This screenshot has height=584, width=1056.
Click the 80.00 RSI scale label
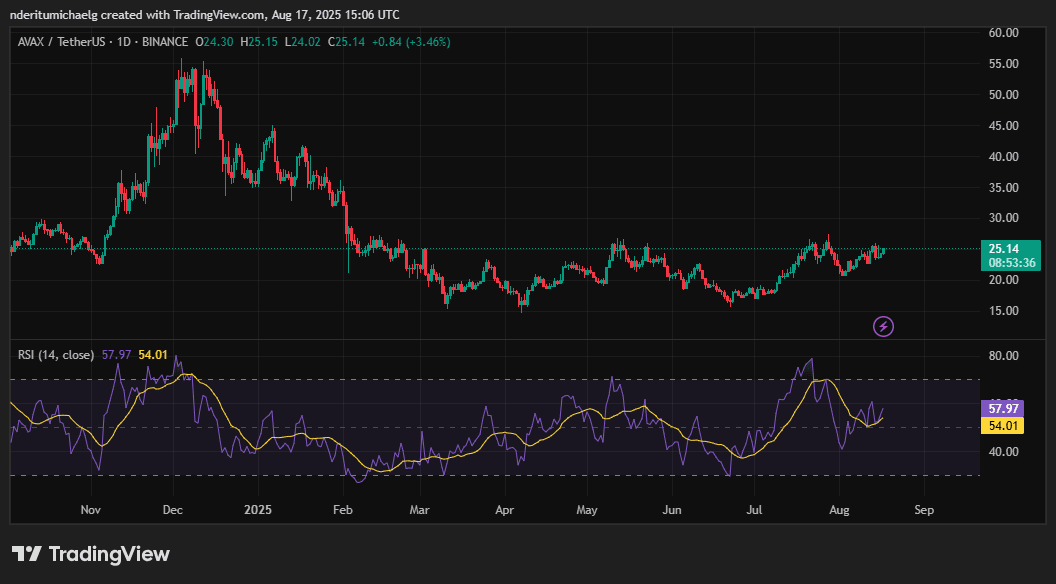(1003, 356)
